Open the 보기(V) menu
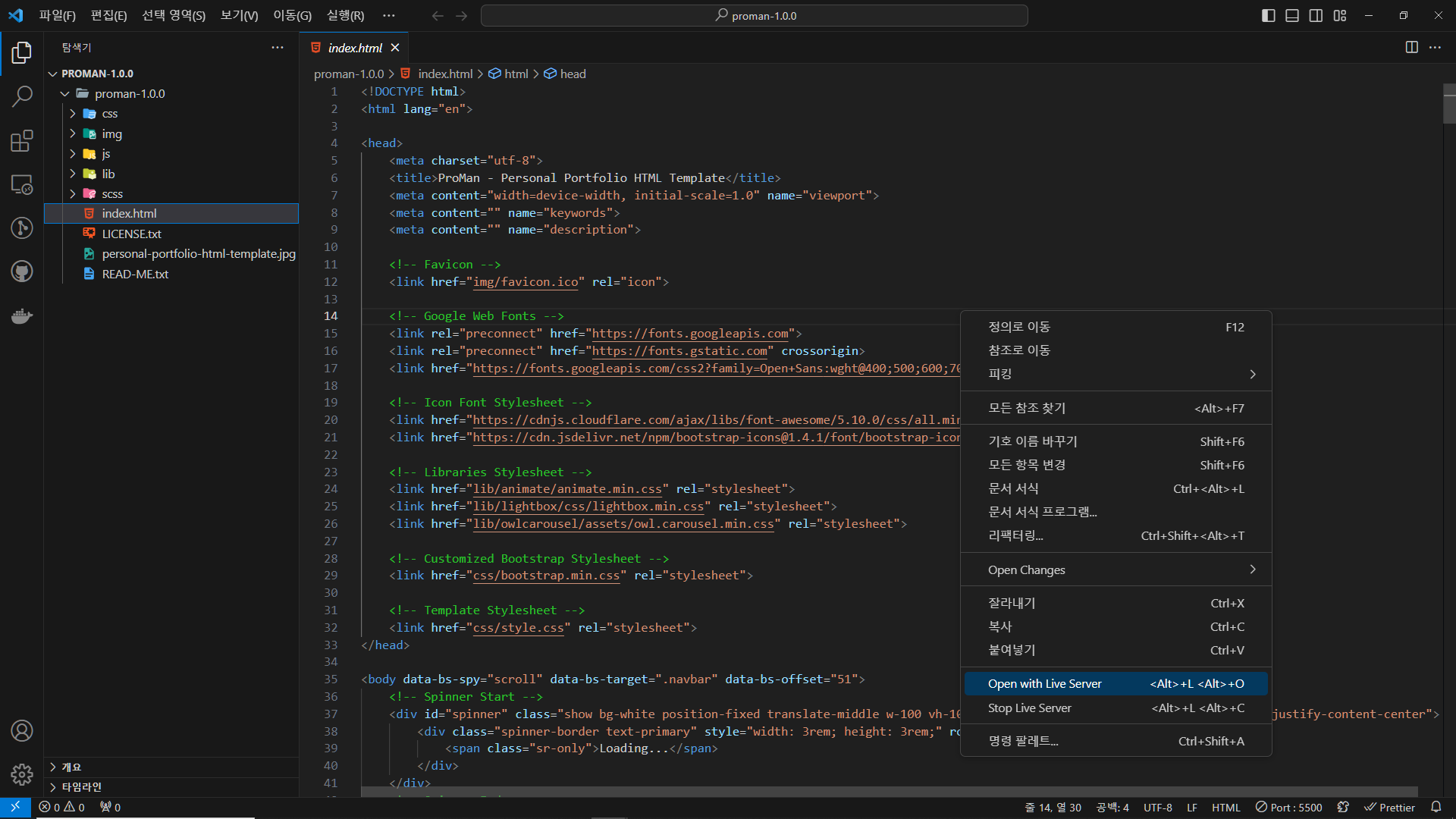Screen dimensions: 1456x819 239,16
